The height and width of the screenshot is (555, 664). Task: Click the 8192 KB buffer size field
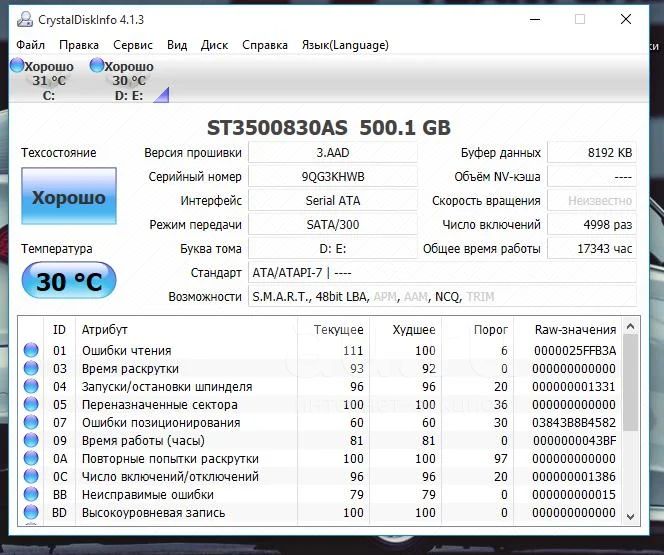click(x=592, y=152)
